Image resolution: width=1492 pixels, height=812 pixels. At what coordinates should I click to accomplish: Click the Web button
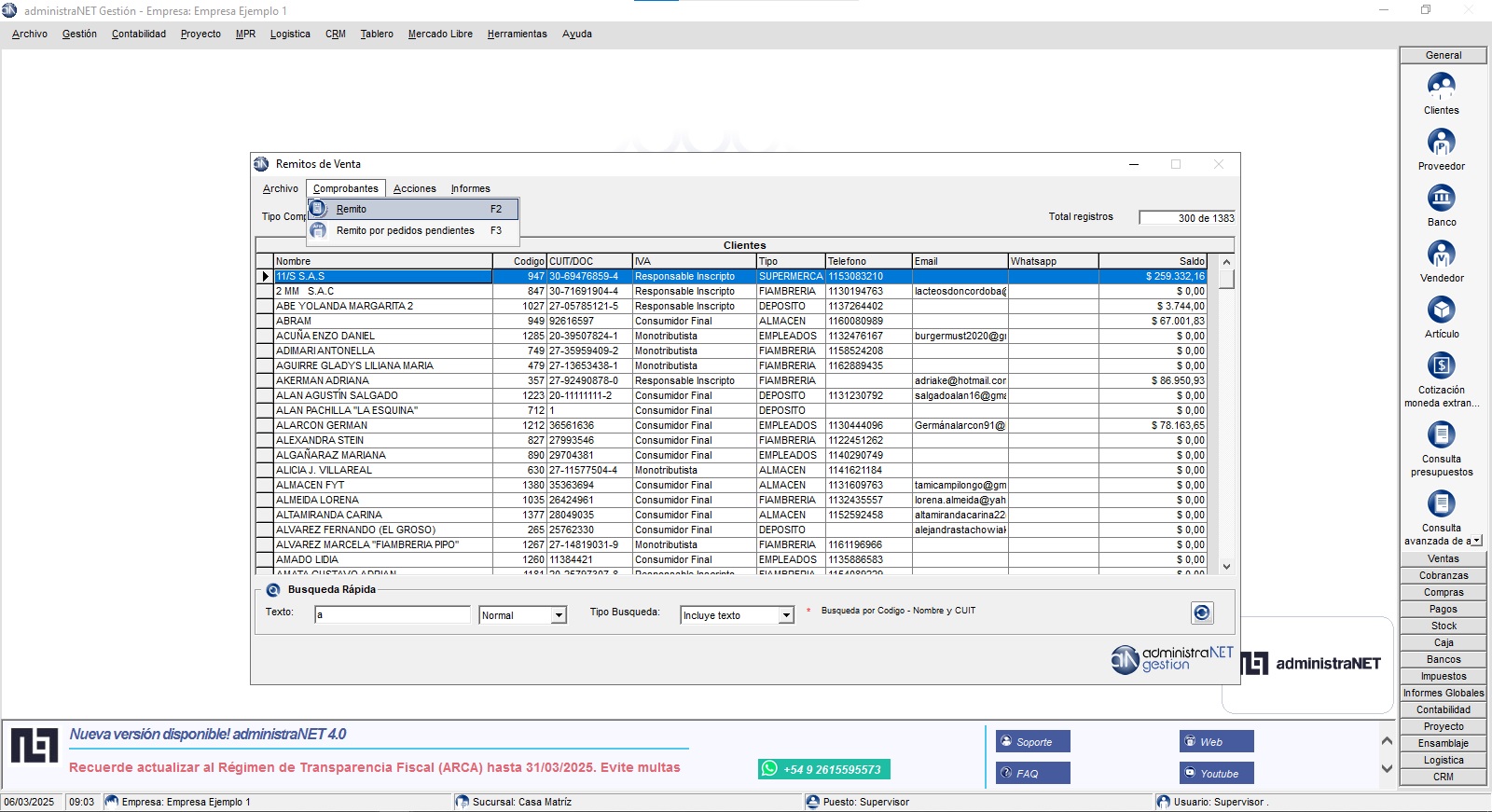click(x=1217, y=742)
